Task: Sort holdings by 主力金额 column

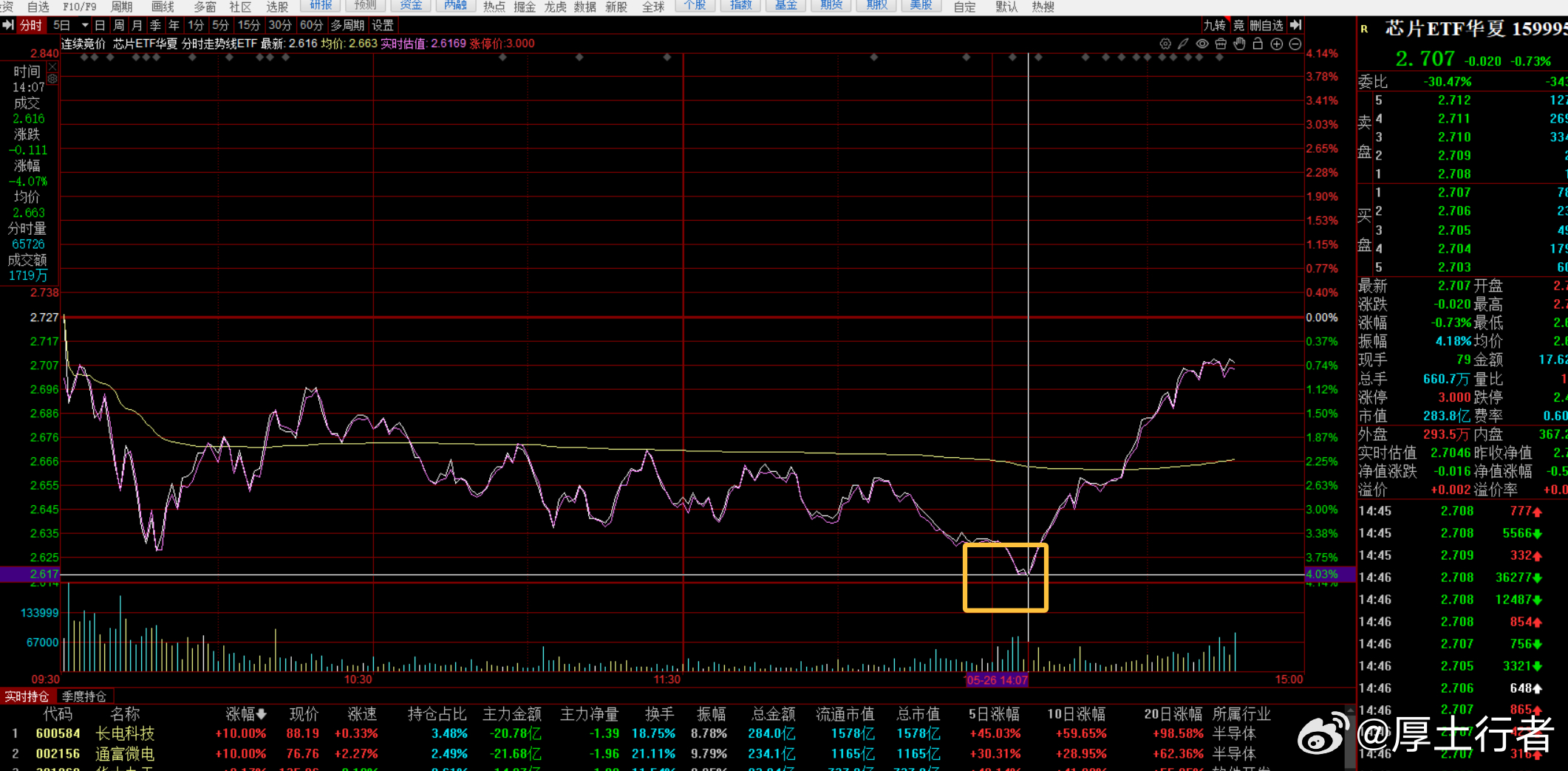Action: click(x=512, y=714)
